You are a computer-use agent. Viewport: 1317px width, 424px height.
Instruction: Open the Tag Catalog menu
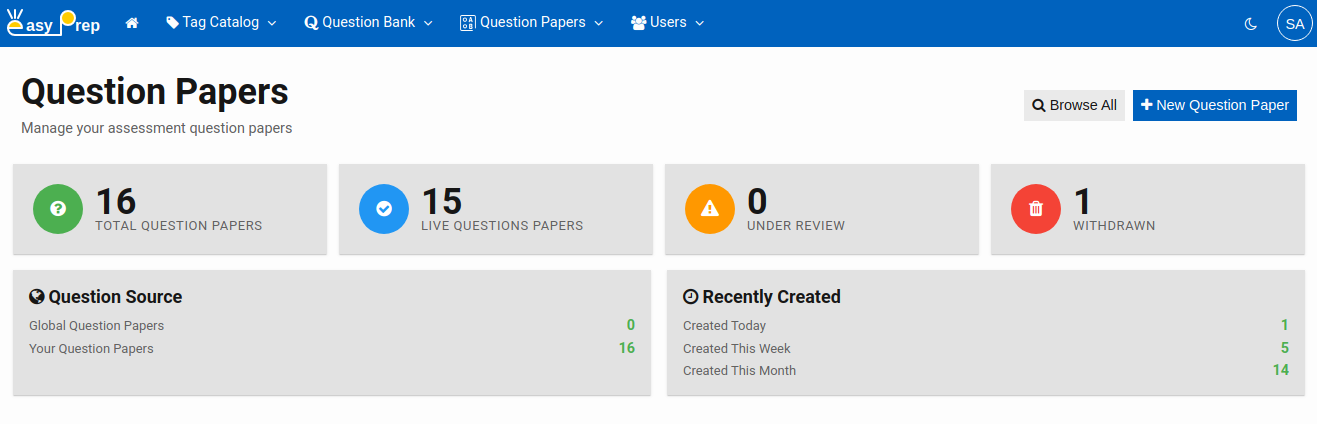click(x=221, y=23)
